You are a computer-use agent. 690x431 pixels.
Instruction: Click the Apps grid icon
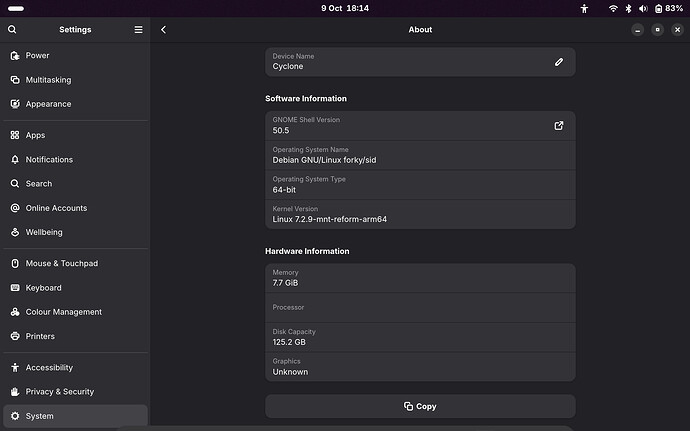click(15, 135)
